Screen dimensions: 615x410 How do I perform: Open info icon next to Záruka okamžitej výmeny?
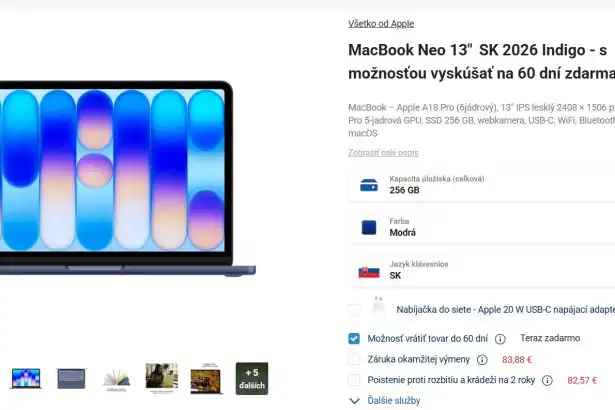(x=482, y=359)
